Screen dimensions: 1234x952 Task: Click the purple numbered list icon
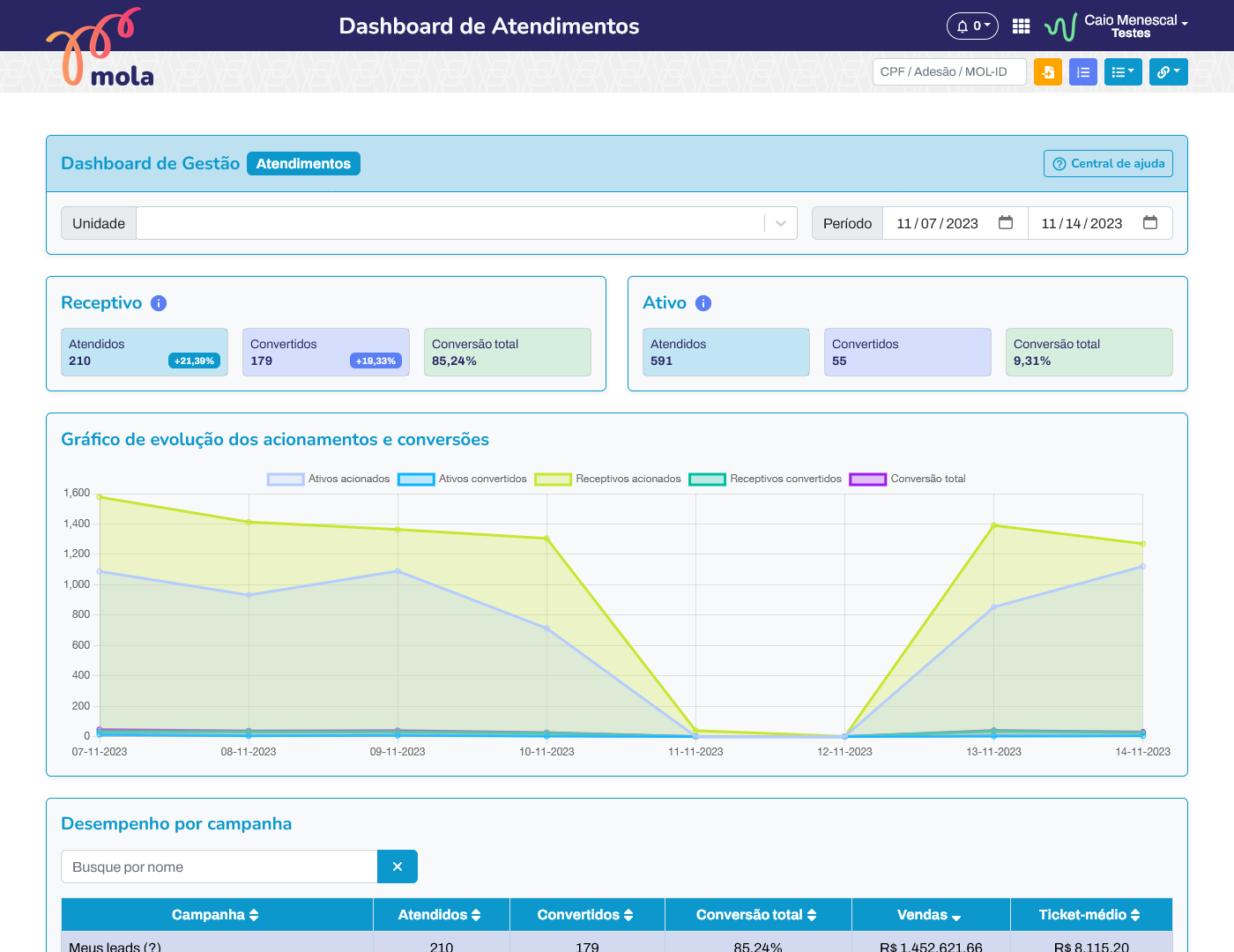(1082, 72)
